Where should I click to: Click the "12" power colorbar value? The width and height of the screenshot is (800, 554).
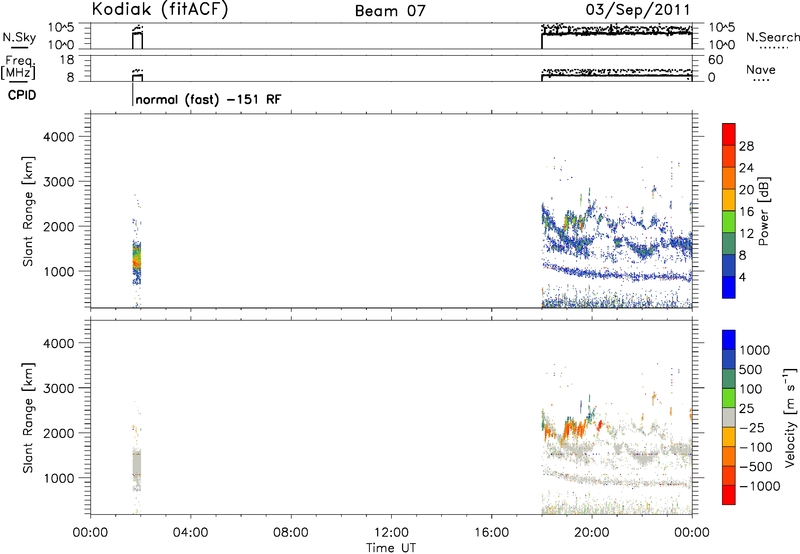[746, 233]
